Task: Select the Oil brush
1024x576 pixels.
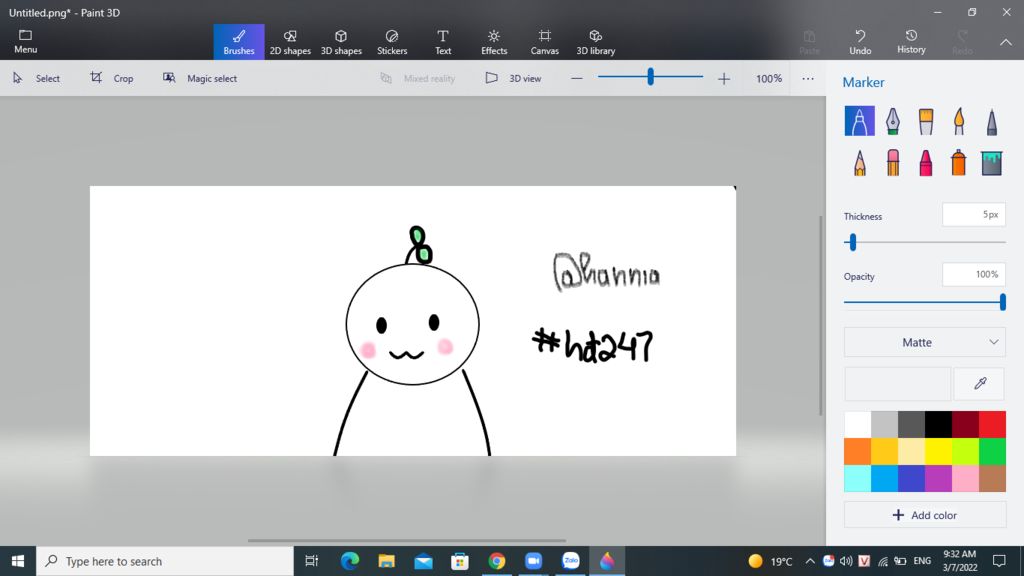Action: [x=926, y=121]
